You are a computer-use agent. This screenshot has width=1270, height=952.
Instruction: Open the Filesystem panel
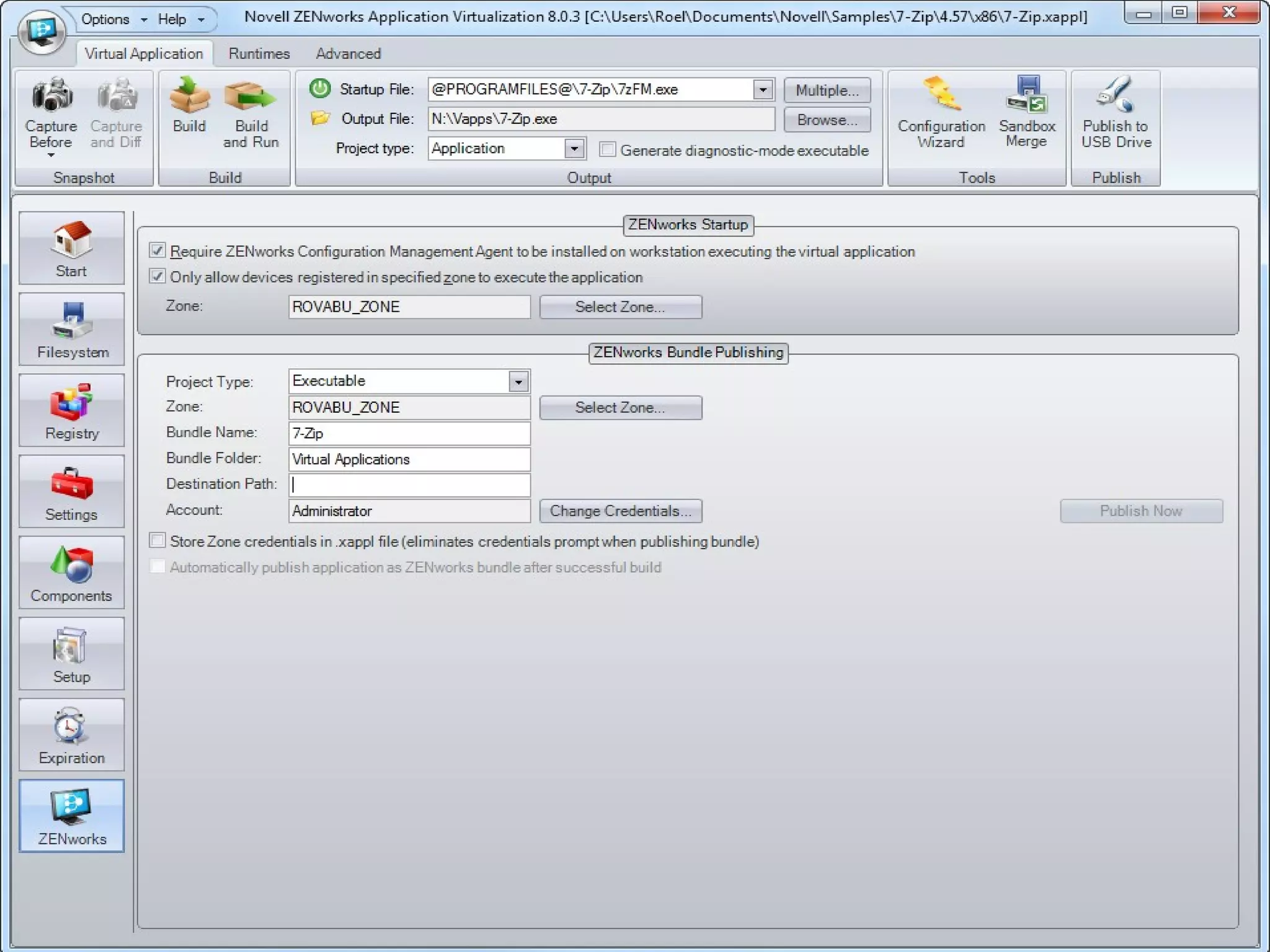(71, 330)
